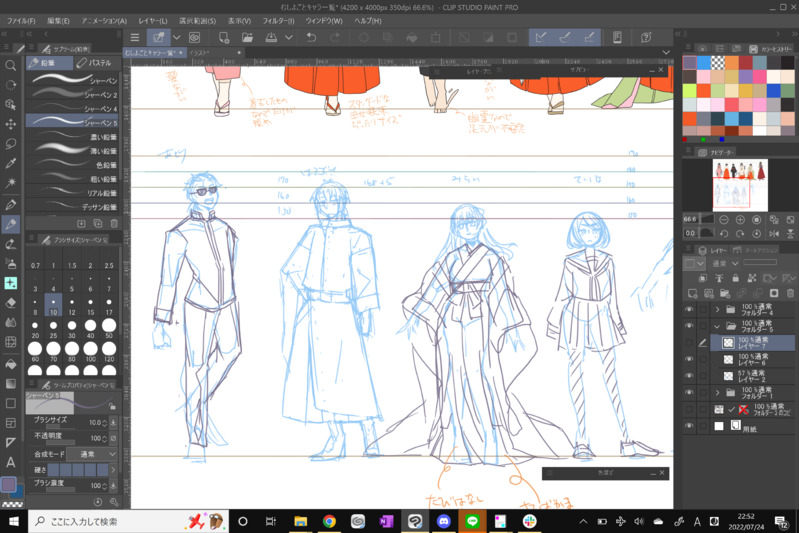
Task: Create new raster layer icon in Layer panel
Action: (x=692, y=293)
